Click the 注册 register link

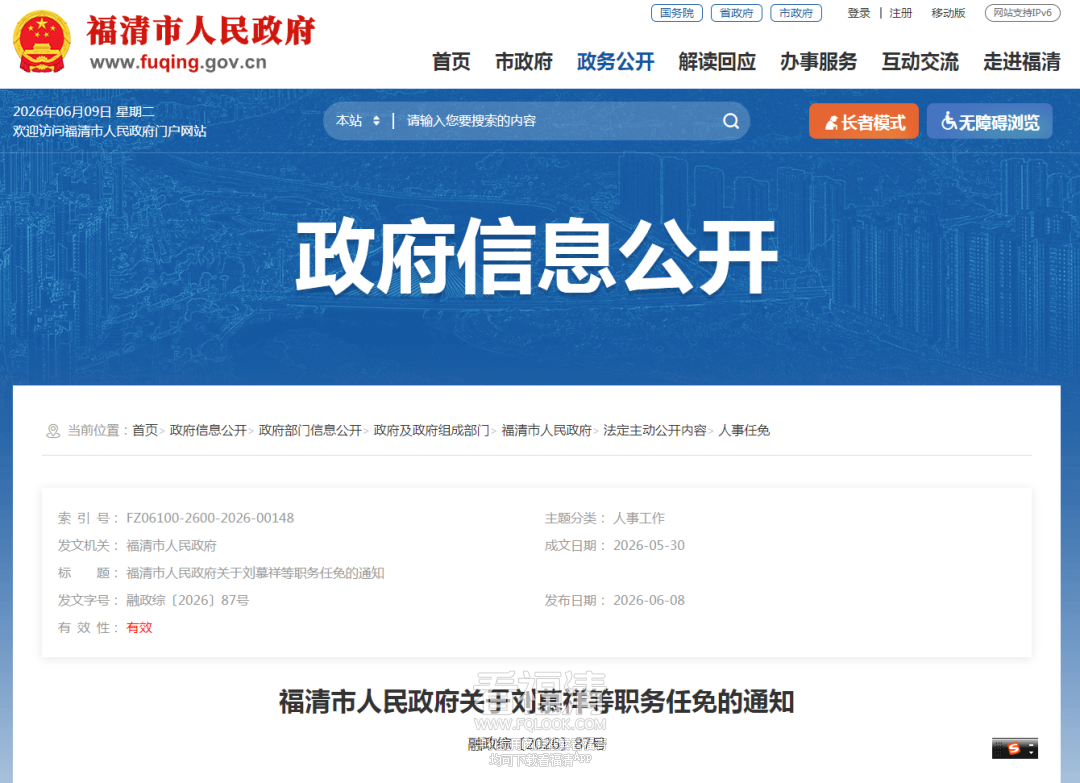point(900,13)
